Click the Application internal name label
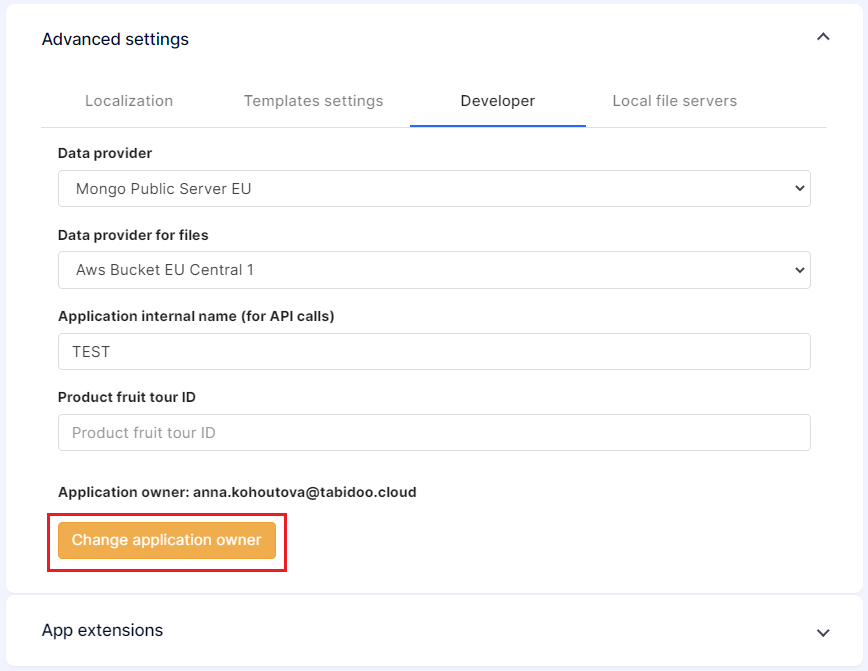 tap(196, 316)
